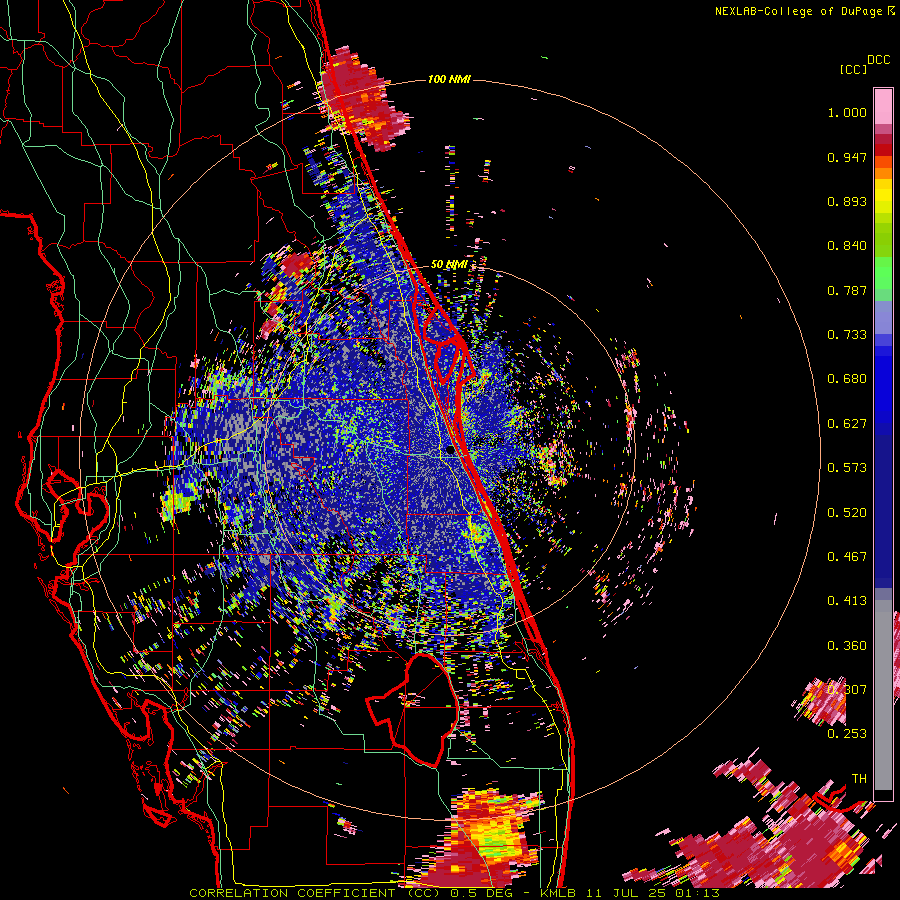Click the 100 NMI range ring label

point(449,79)
